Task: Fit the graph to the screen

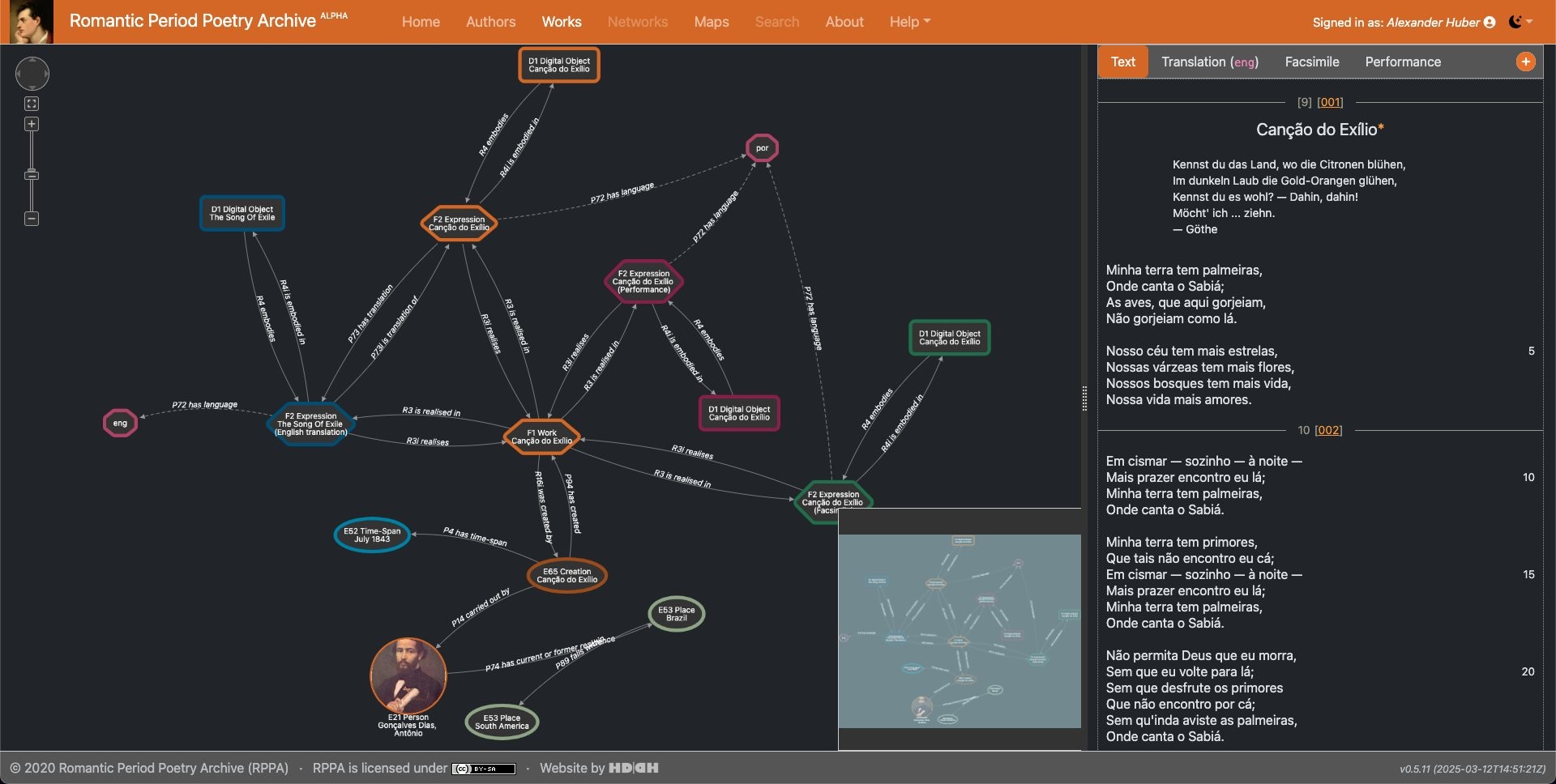Action: pyautogui.click(x=32, y=104)
